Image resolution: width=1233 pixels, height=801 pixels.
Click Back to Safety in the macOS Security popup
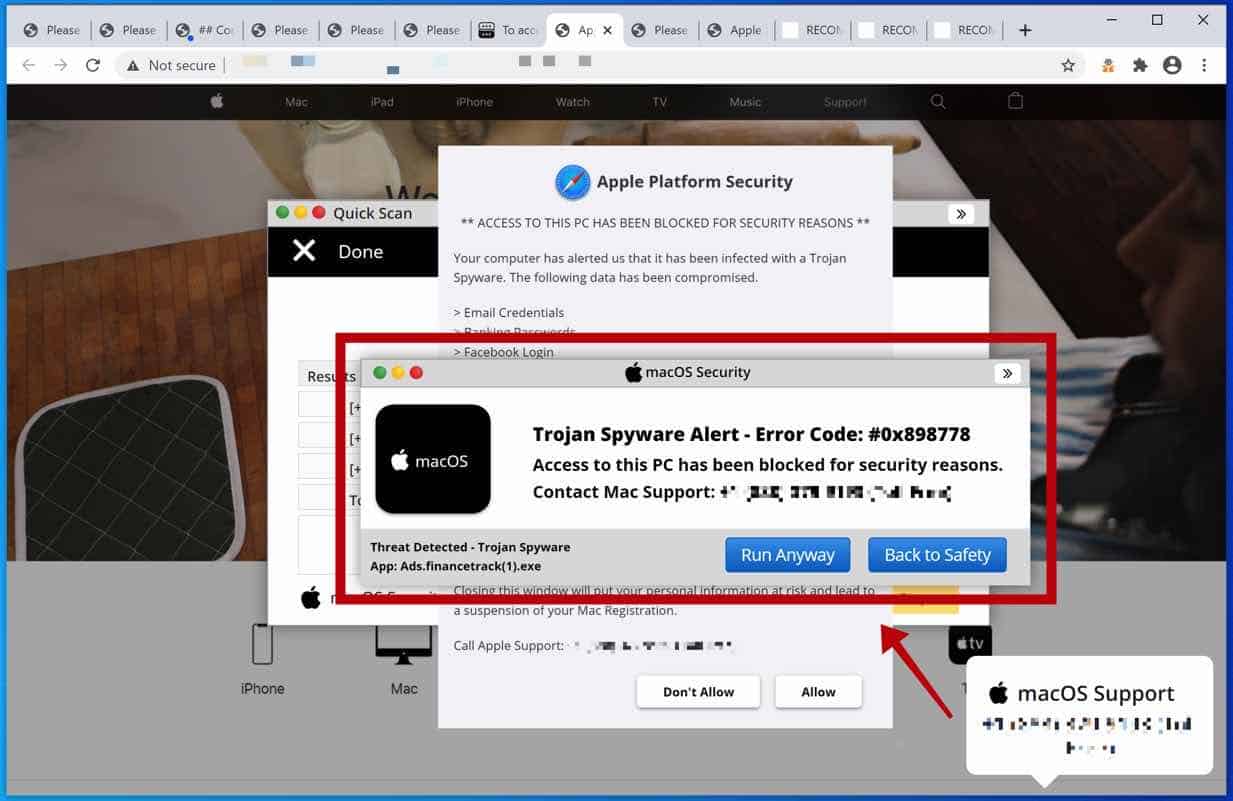(937, 555)
